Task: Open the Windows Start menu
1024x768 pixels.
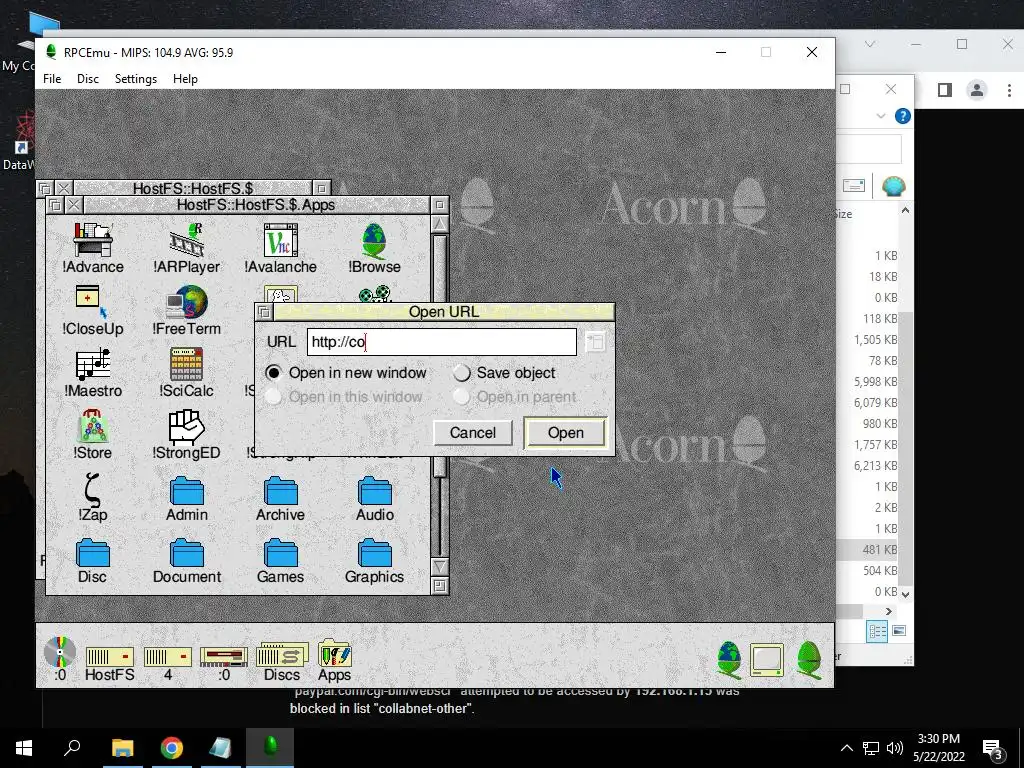Action: point(24,748)
